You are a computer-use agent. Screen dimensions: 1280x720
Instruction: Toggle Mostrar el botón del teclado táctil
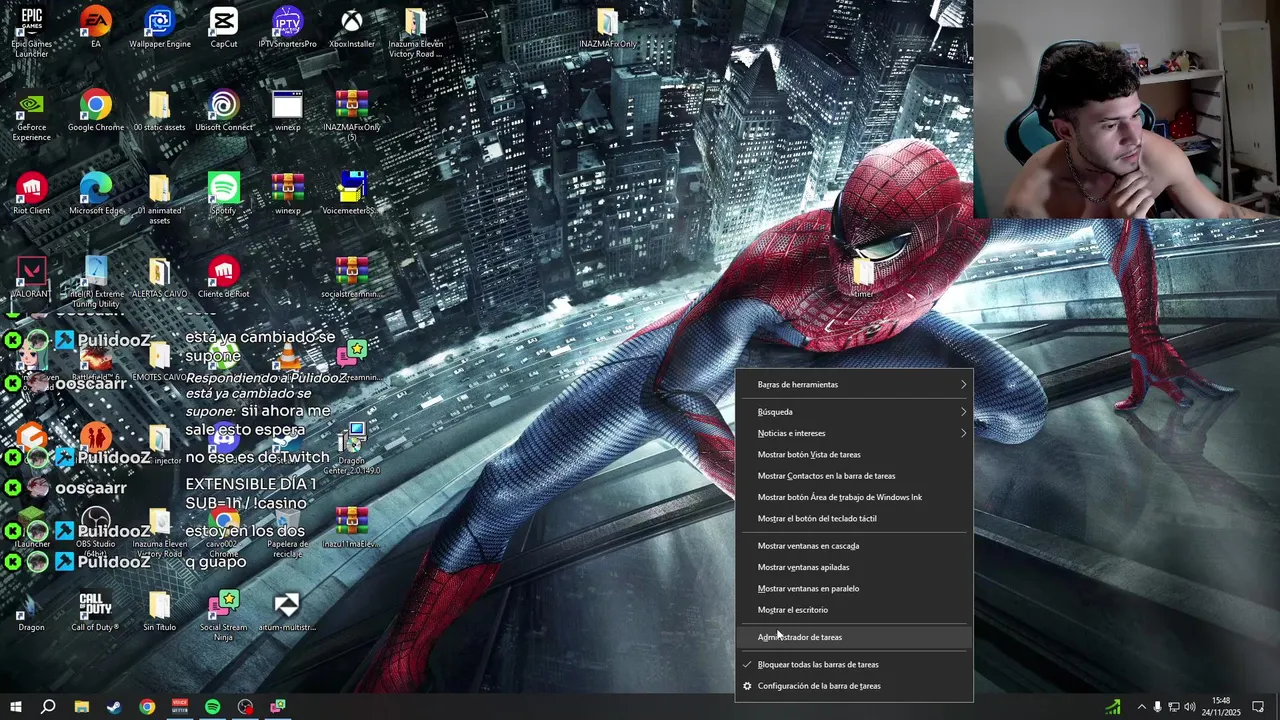[x=854, y=518]
